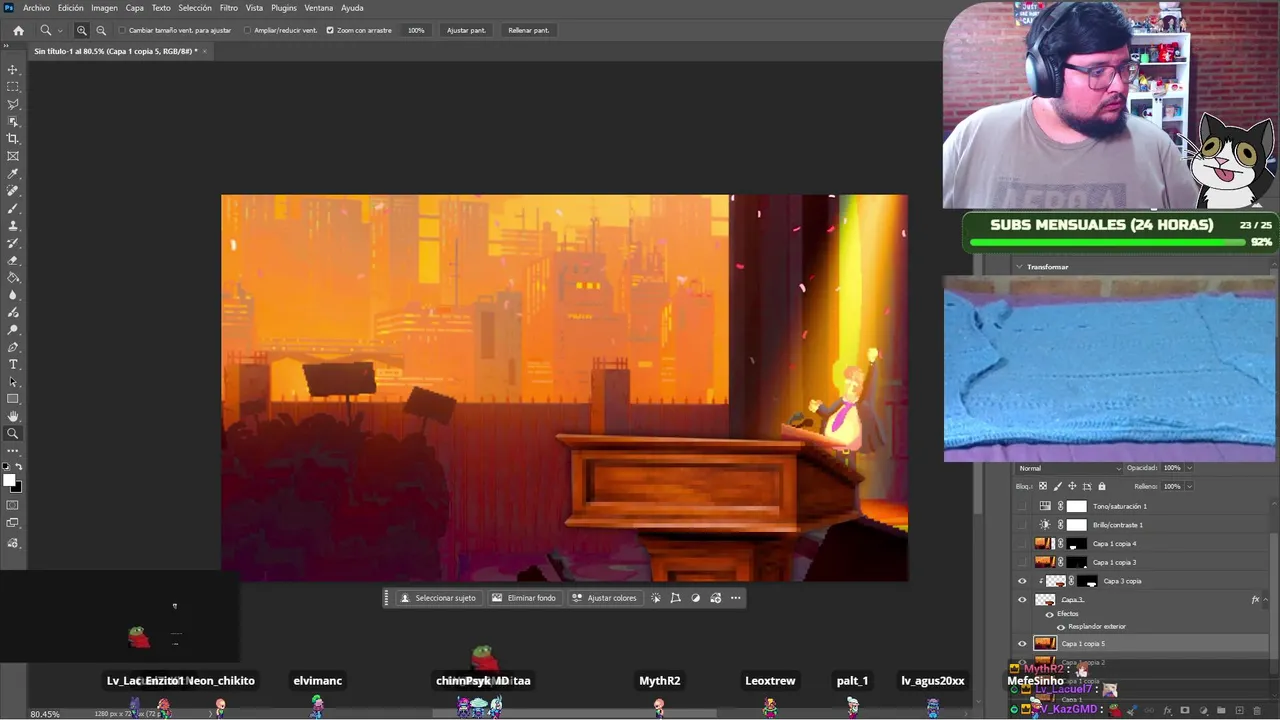Open the Archivo menu
1280x720 pixels.
coord(36,8)
